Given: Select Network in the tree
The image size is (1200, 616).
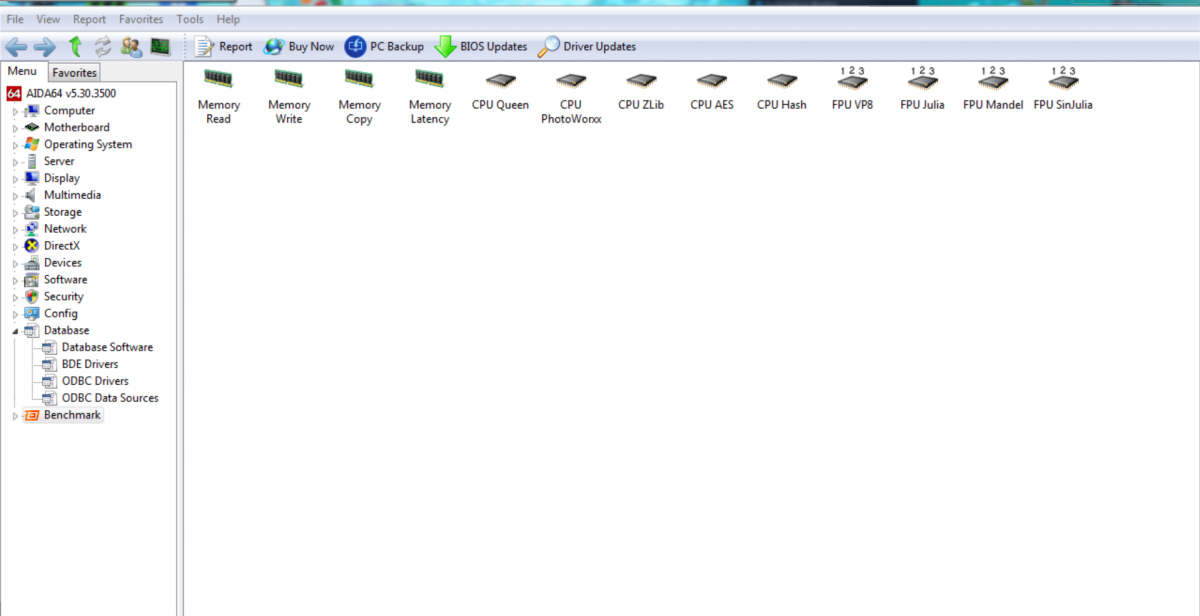Looking at the screenshot, I should tap(65, 229).
